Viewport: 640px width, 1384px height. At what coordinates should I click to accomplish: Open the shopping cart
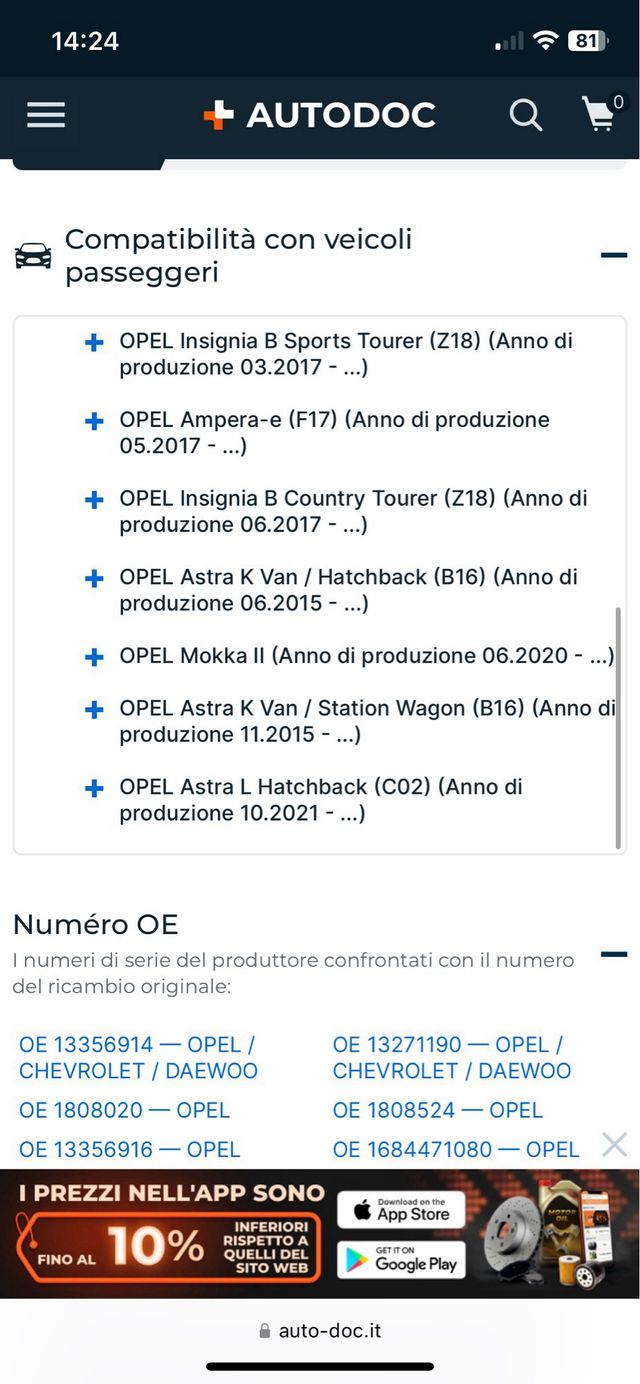tap(600, 115)
